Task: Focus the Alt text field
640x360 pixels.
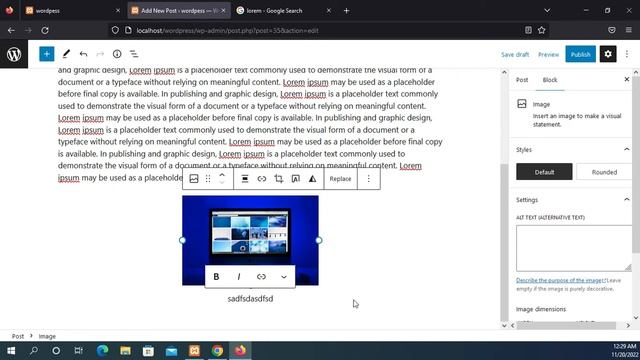Action: tap(574, 248)
